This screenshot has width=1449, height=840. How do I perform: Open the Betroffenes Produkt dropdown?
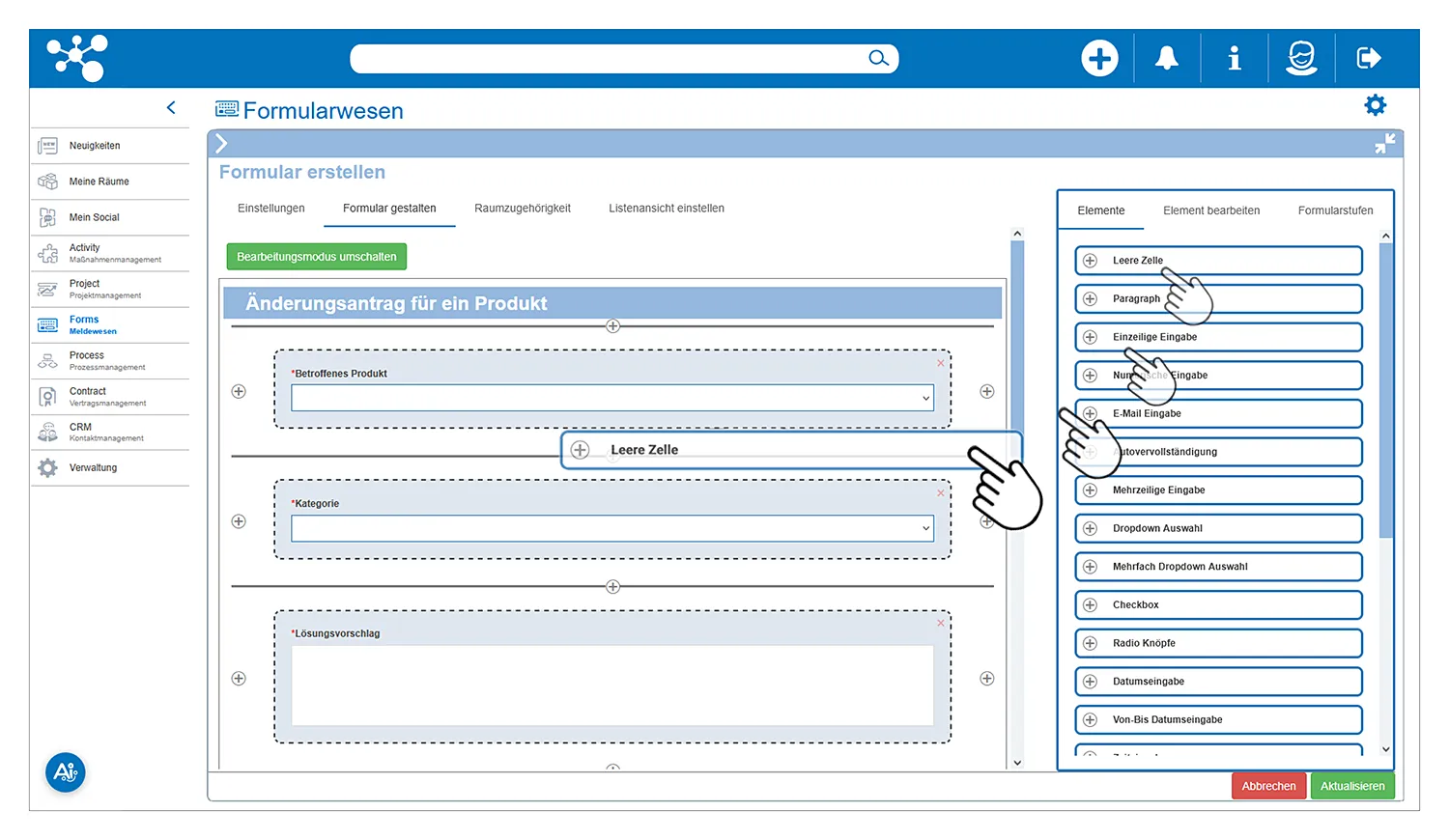coord(611,398)
